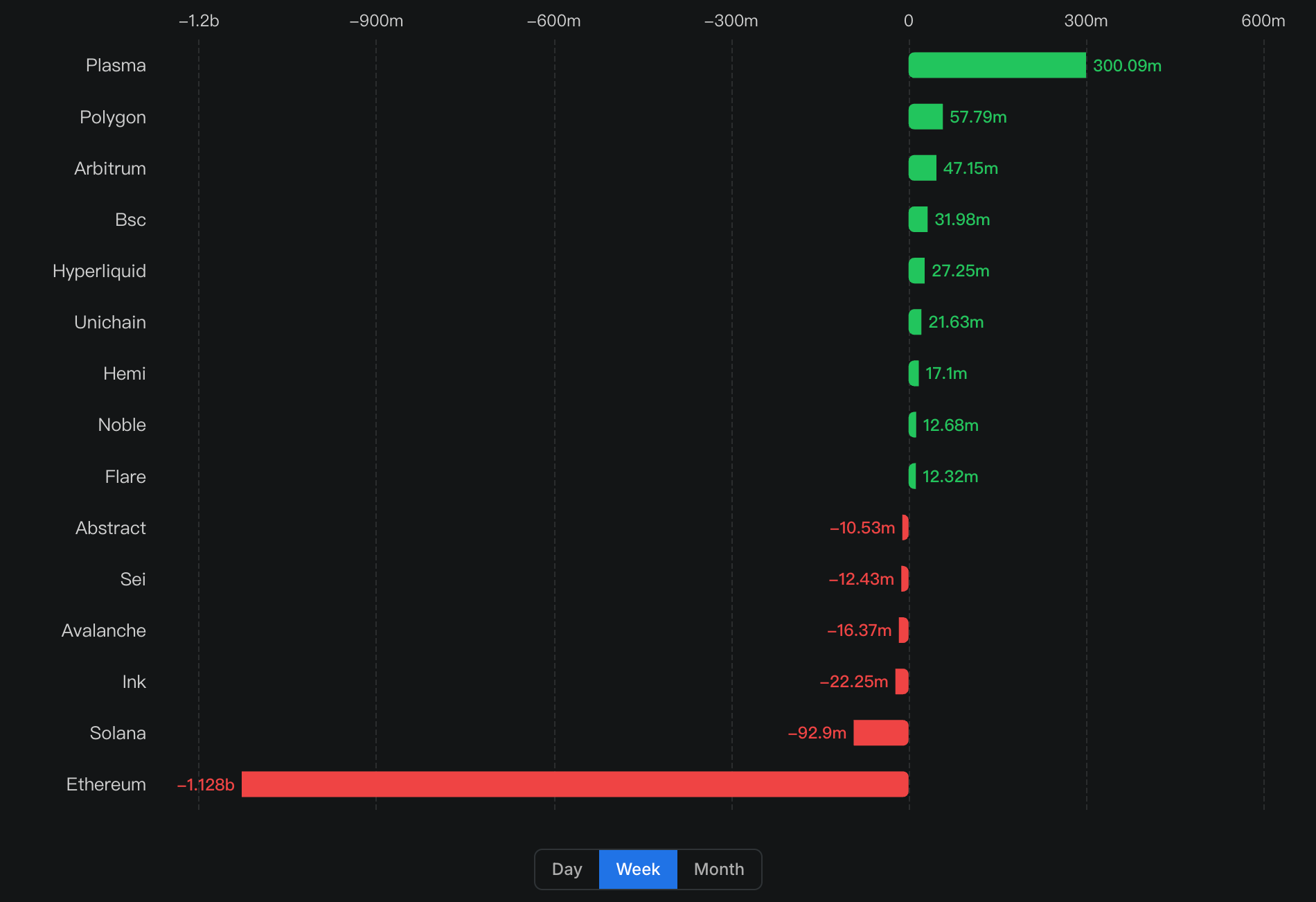Click the Hyperliquid chain label
This screenshot has height=902, width=1316.
(99, 271)
